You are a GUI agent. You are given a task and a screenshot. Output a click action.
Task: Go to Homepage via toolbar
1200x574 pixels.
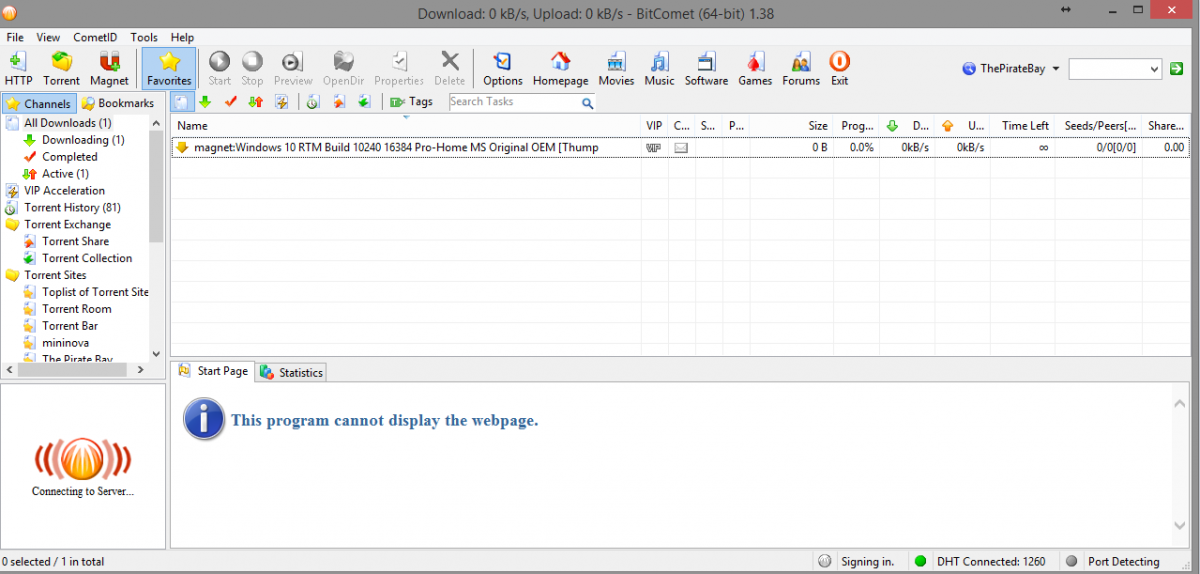(561, 68)
